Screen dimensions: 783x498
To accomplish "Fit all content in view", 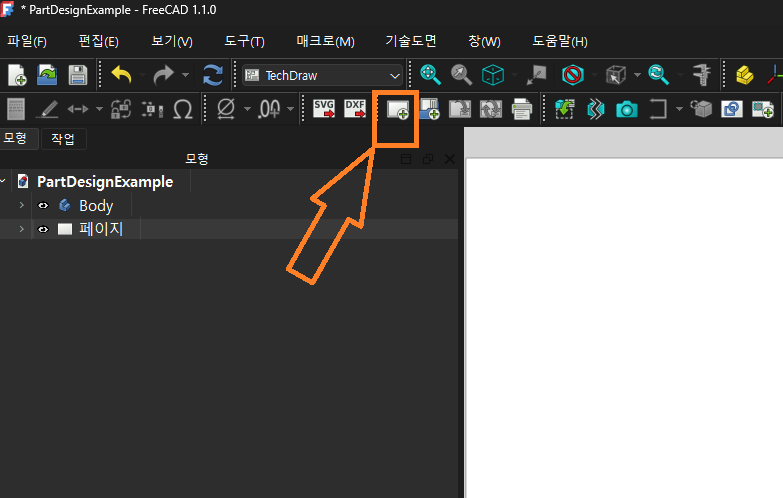I will 430,75.
